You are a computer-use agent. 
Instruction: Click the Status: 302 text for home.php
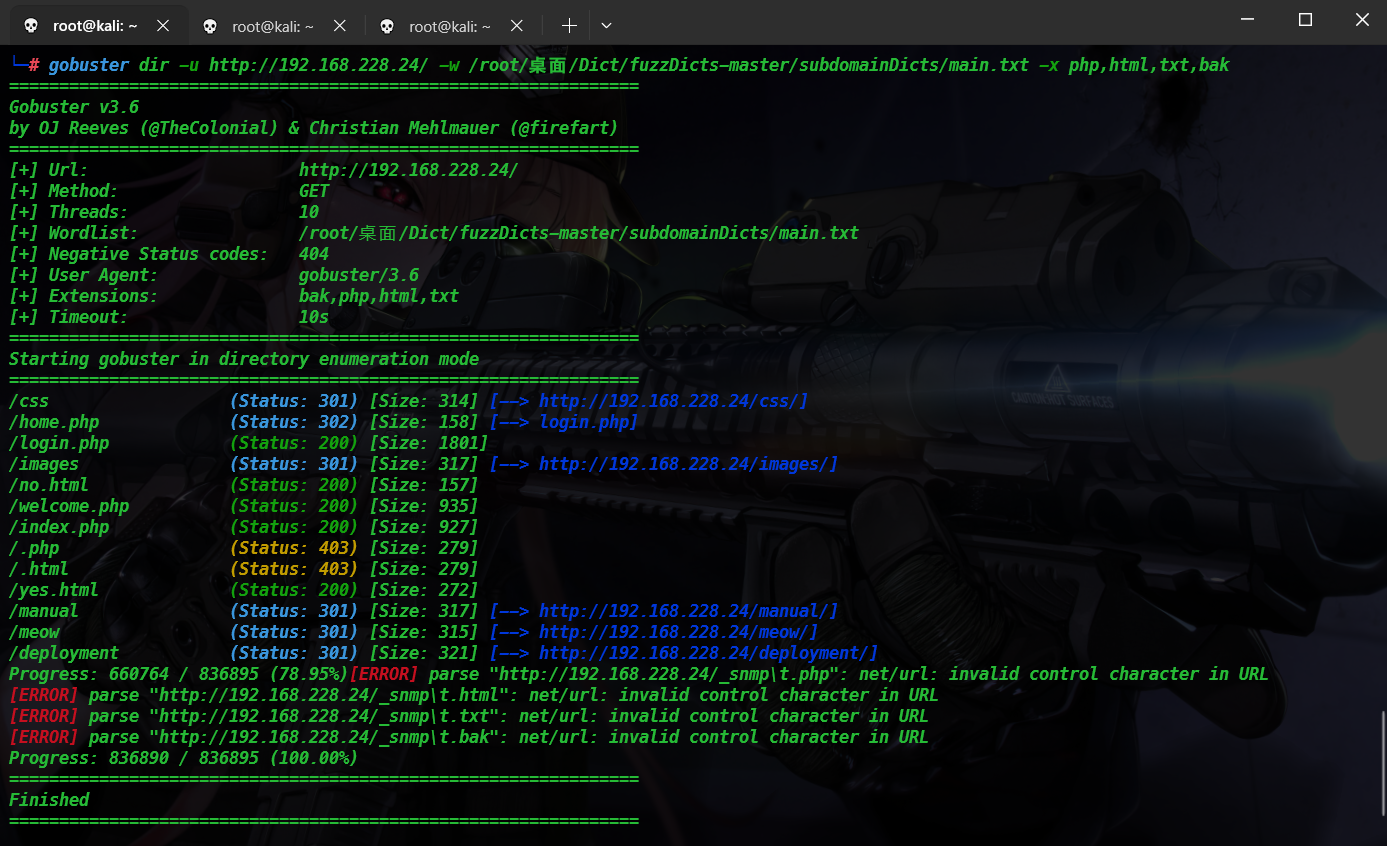[294, 422]
